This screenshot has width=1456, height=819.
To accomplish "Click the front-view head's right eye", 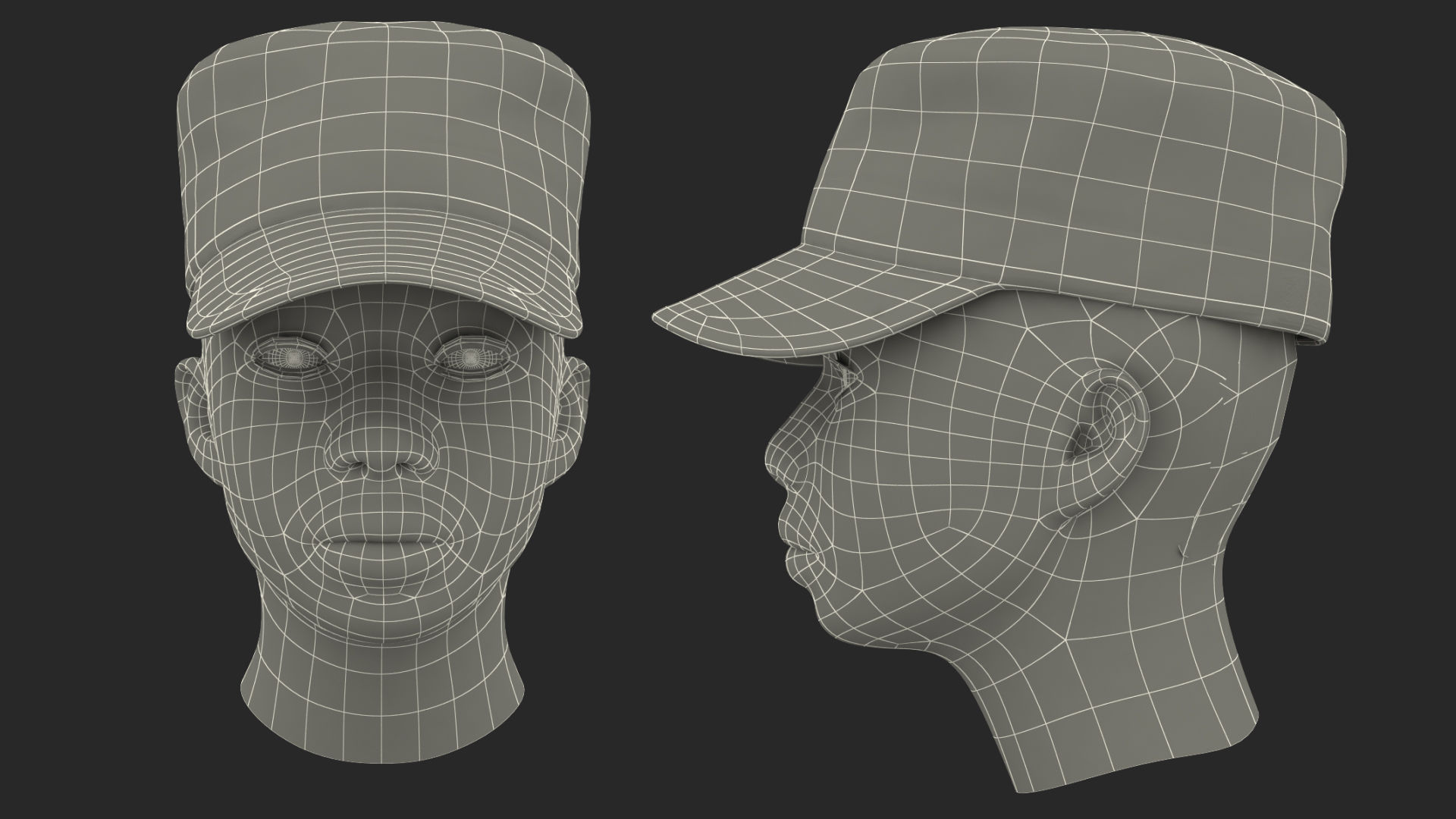I will tap(471, 356).
